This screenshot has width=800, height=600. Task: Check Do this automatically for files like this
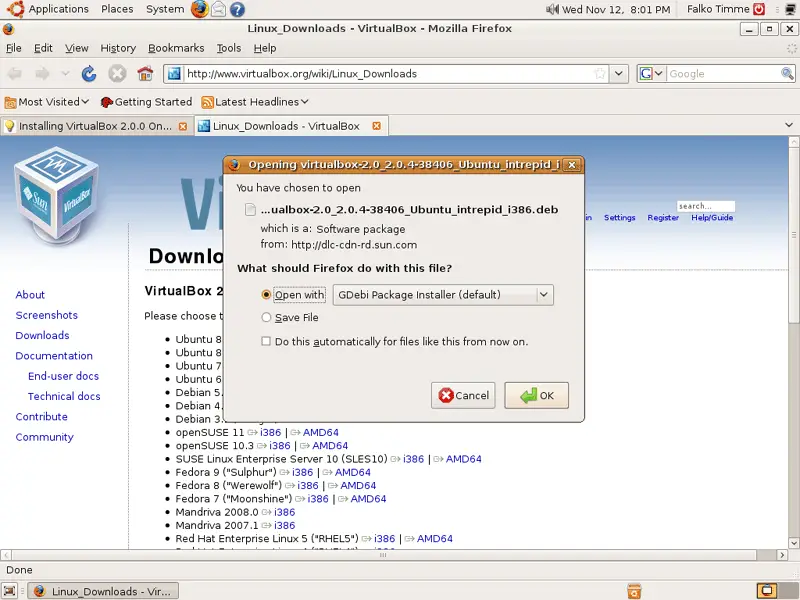[x=266, y=341]
